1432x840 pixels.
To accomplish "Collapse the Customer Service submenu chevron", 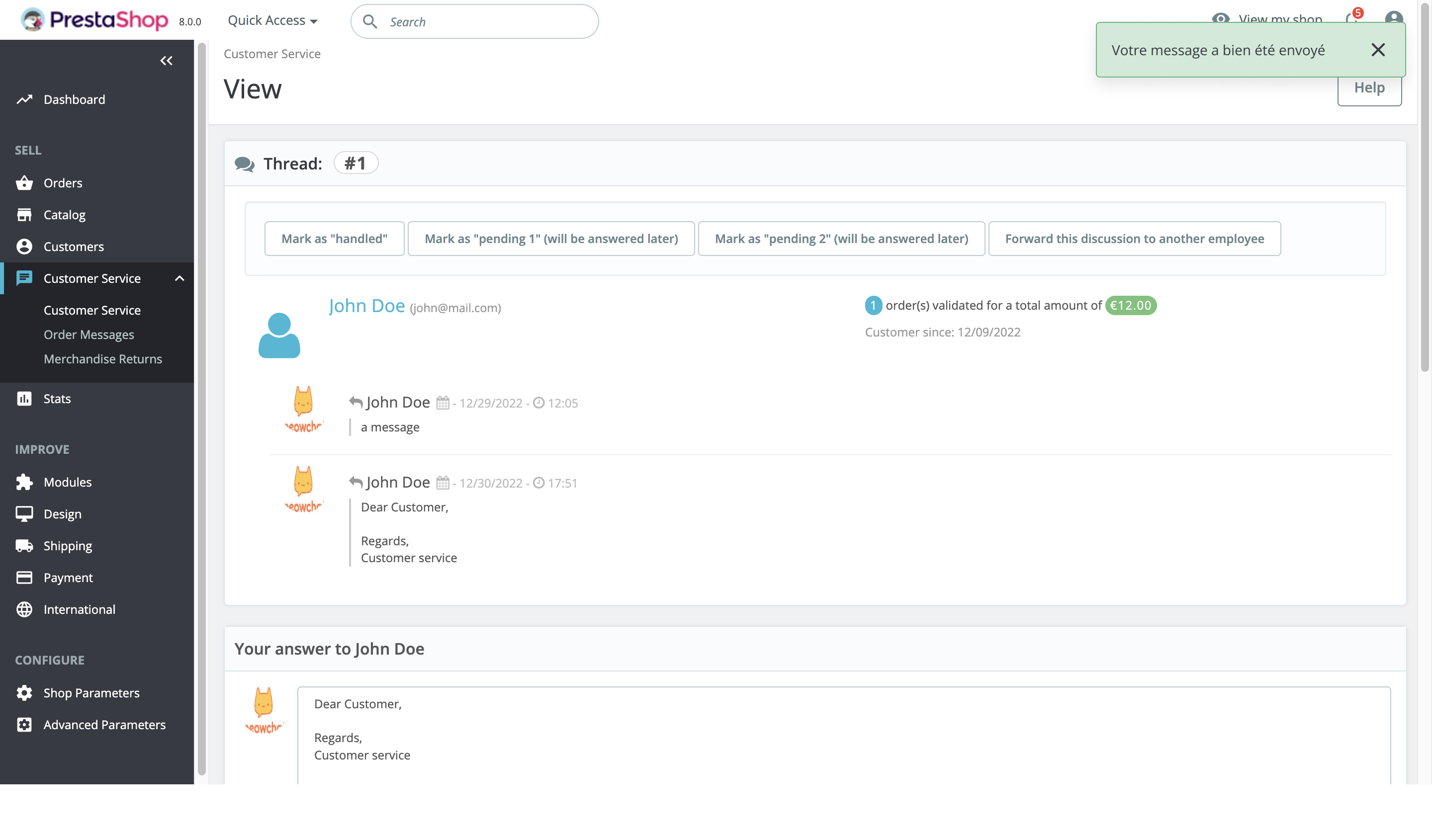I will point(180,278).
